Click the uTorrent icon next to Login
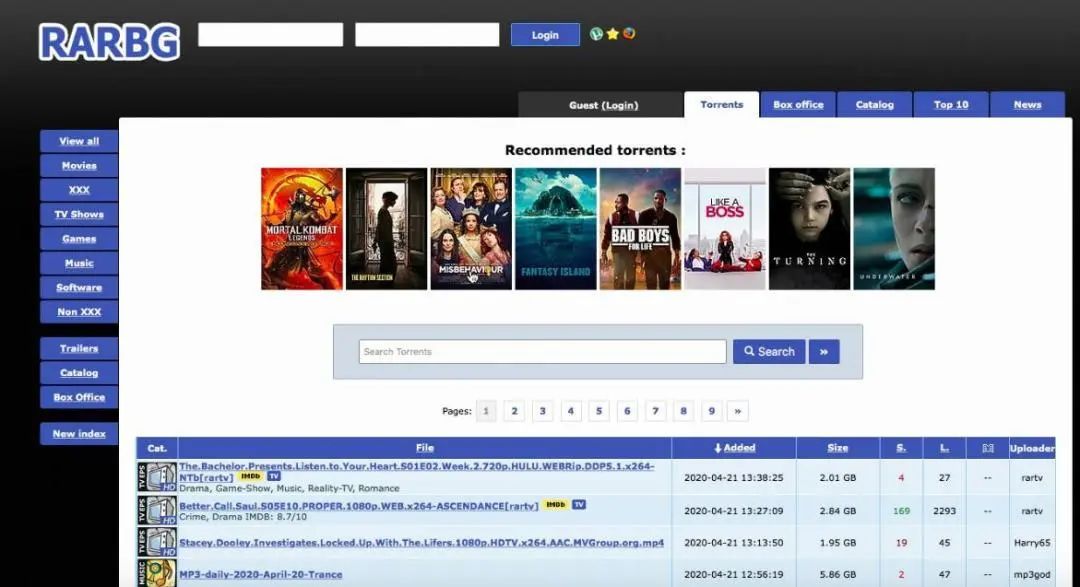 coord(596,34)
